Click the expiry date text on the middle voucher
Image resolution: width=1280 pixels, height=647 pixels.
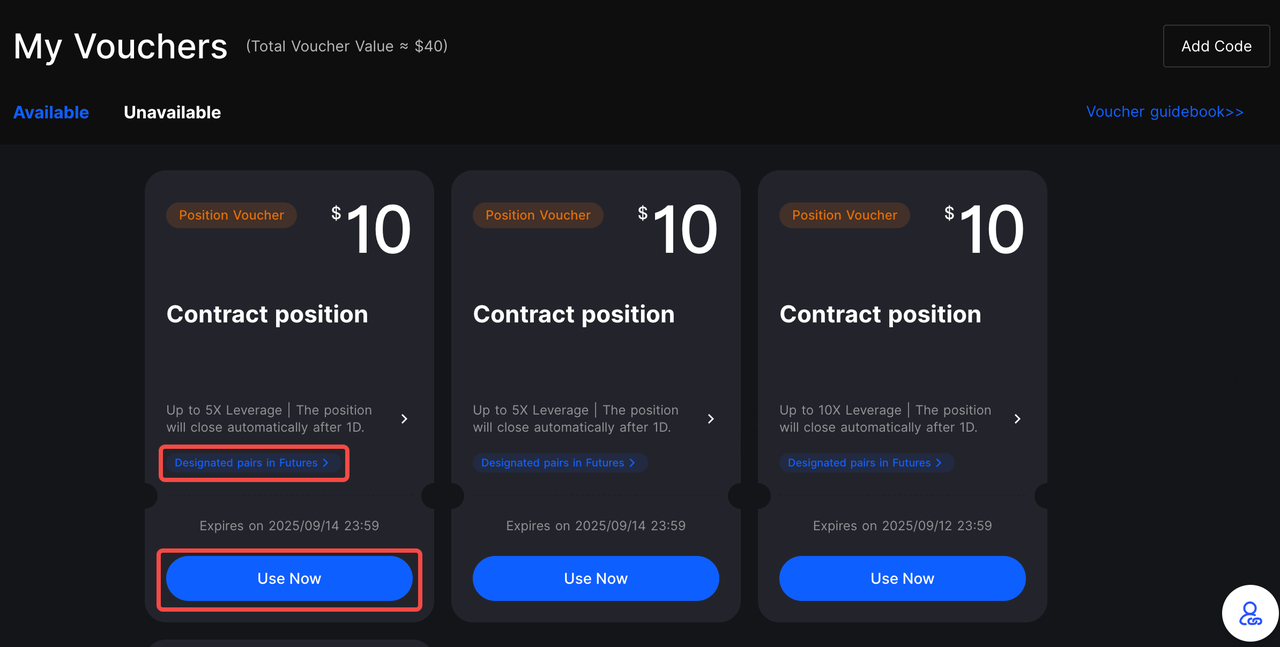[x=595, y=525]
